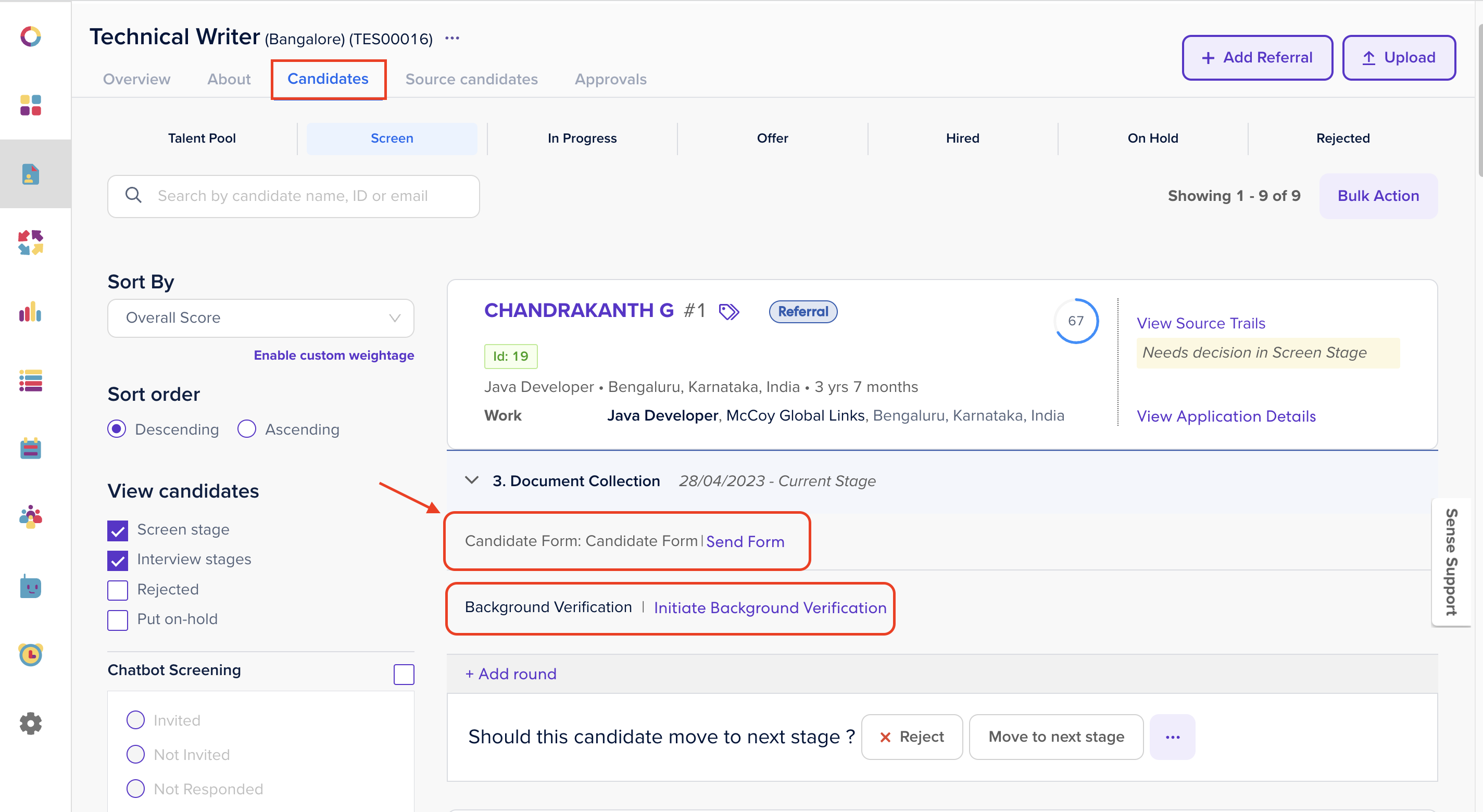Switch to the About tab

tap(229, 80)
